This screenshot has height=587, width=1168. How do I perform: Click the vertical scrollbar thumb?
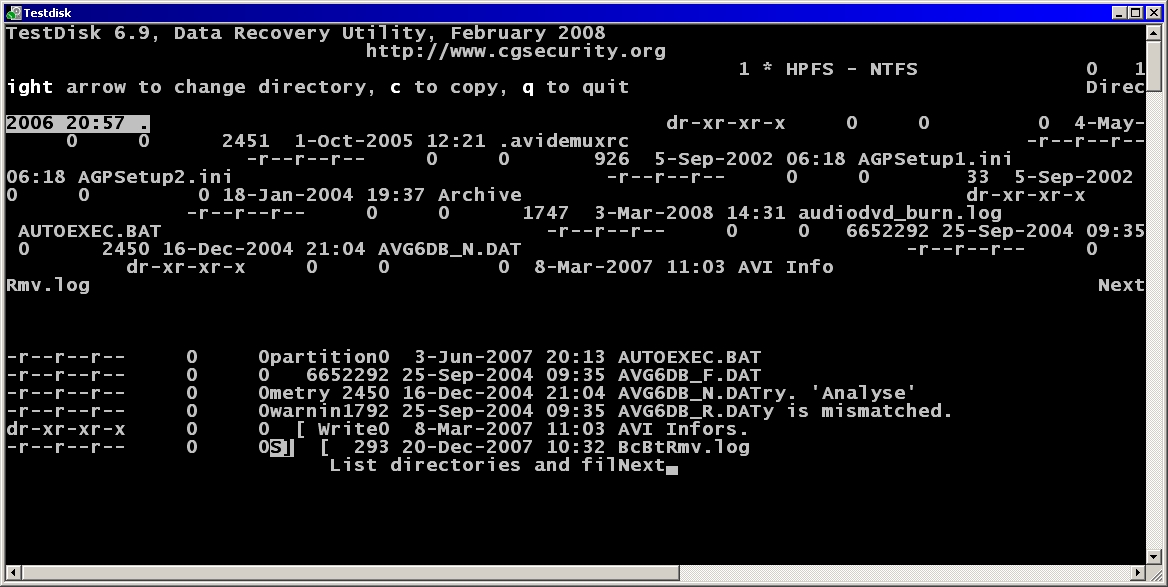[1155, 66]
